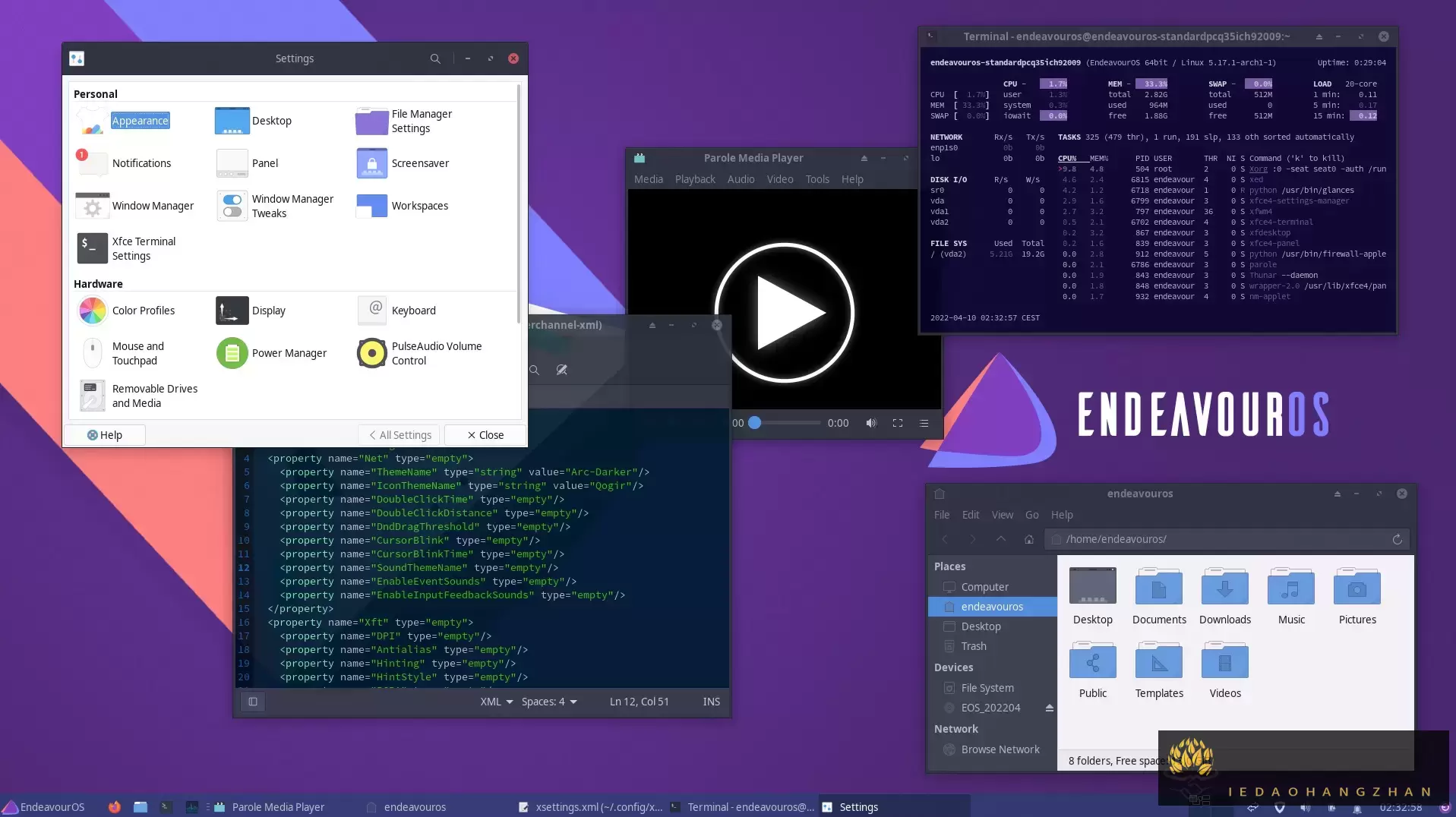Open the Video menu in Parole
The width and height of the screenshot is (1456, 817).
[x=780, y=179]
